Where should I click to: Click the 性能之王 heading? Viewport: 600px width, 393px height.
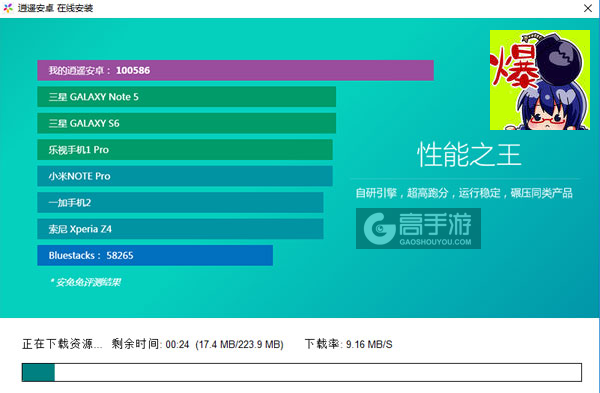(x=469, y=155)
